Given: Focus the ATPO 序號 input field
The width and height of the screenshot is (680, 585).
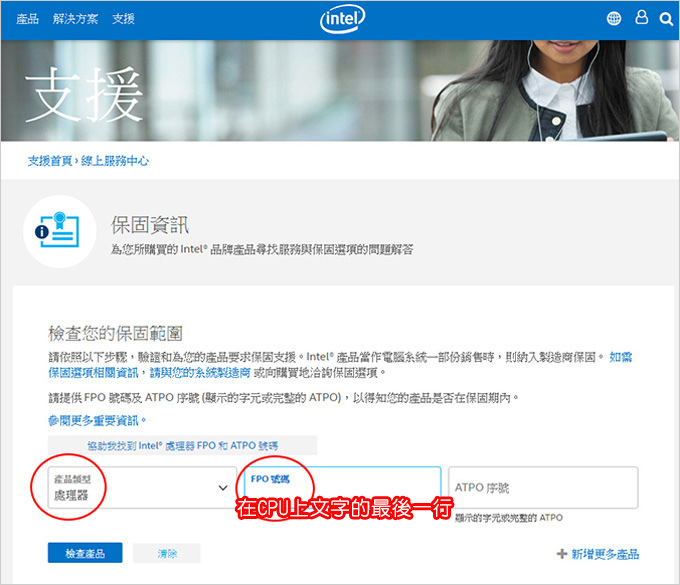Looking at the screenshot, I should (x=543, y=487).
